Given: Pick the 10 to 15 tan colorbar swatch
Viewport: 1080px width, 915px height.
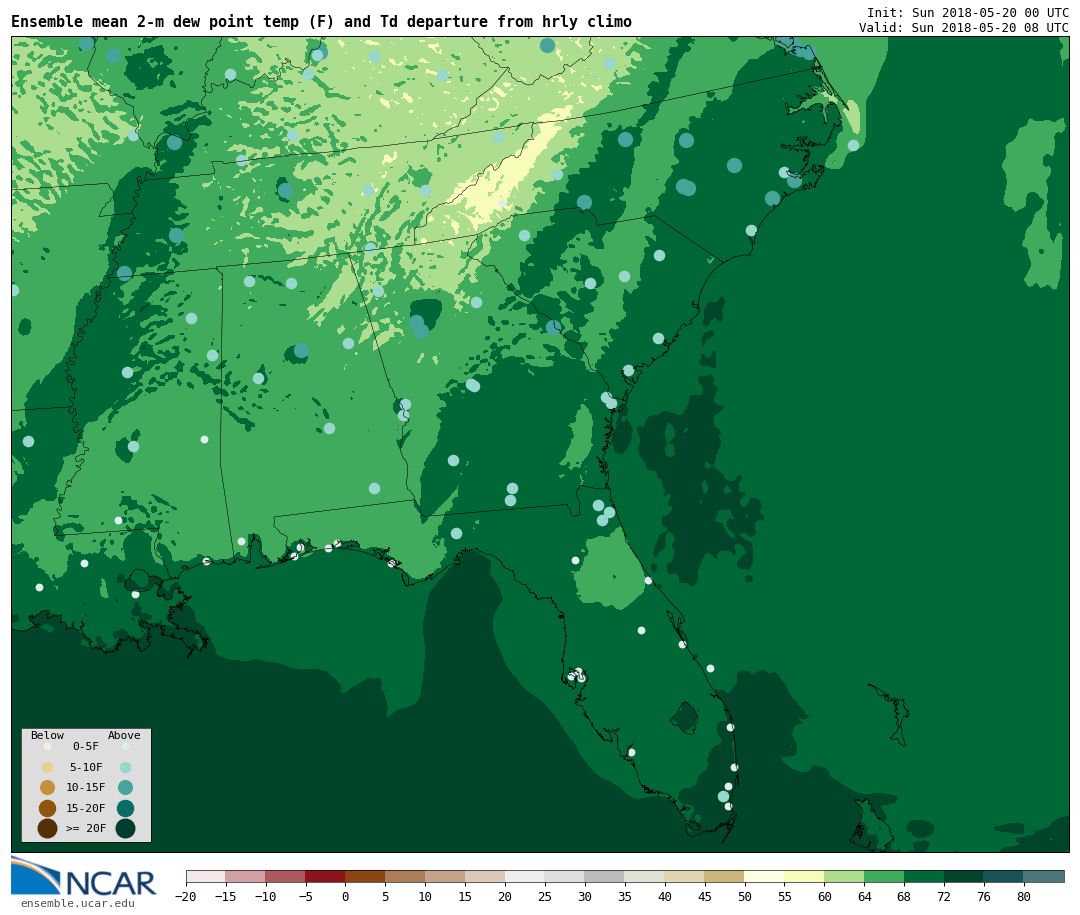Looking at the screenshot, I should pyautogui.click(x=446, y=876).
